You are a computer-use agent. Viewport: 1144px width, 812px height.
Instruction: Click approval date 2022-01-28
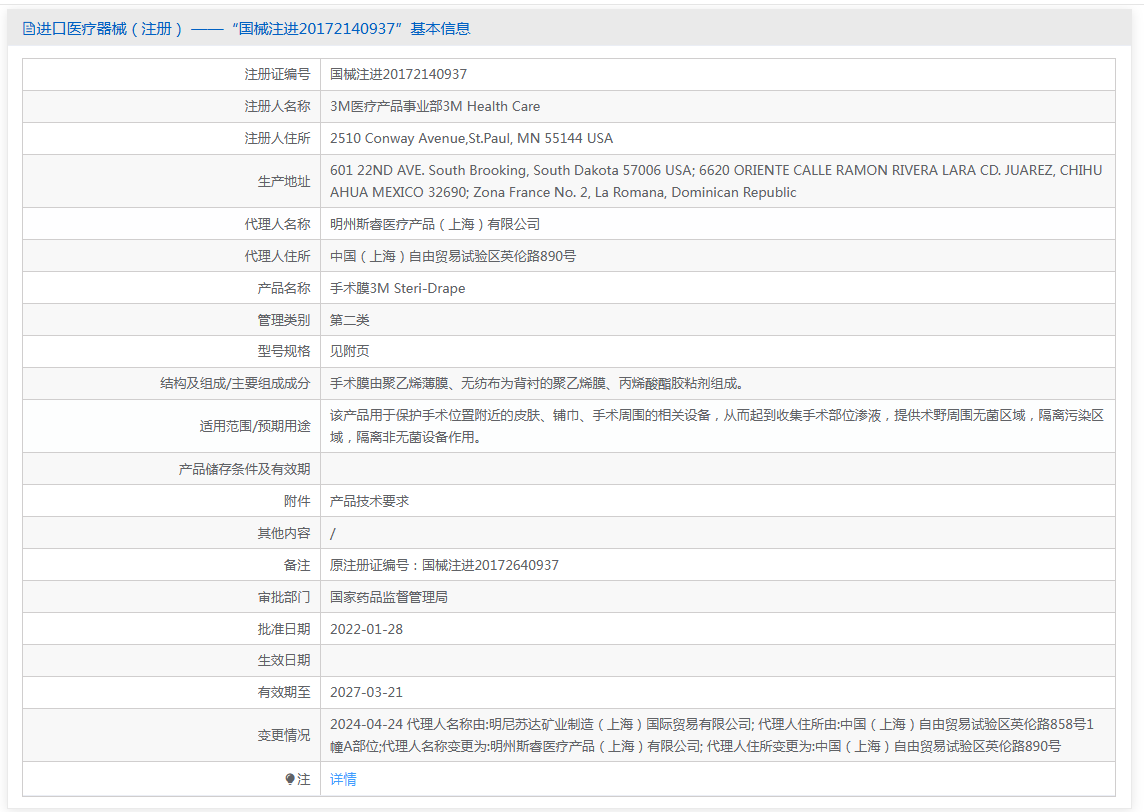coord(366,630)
